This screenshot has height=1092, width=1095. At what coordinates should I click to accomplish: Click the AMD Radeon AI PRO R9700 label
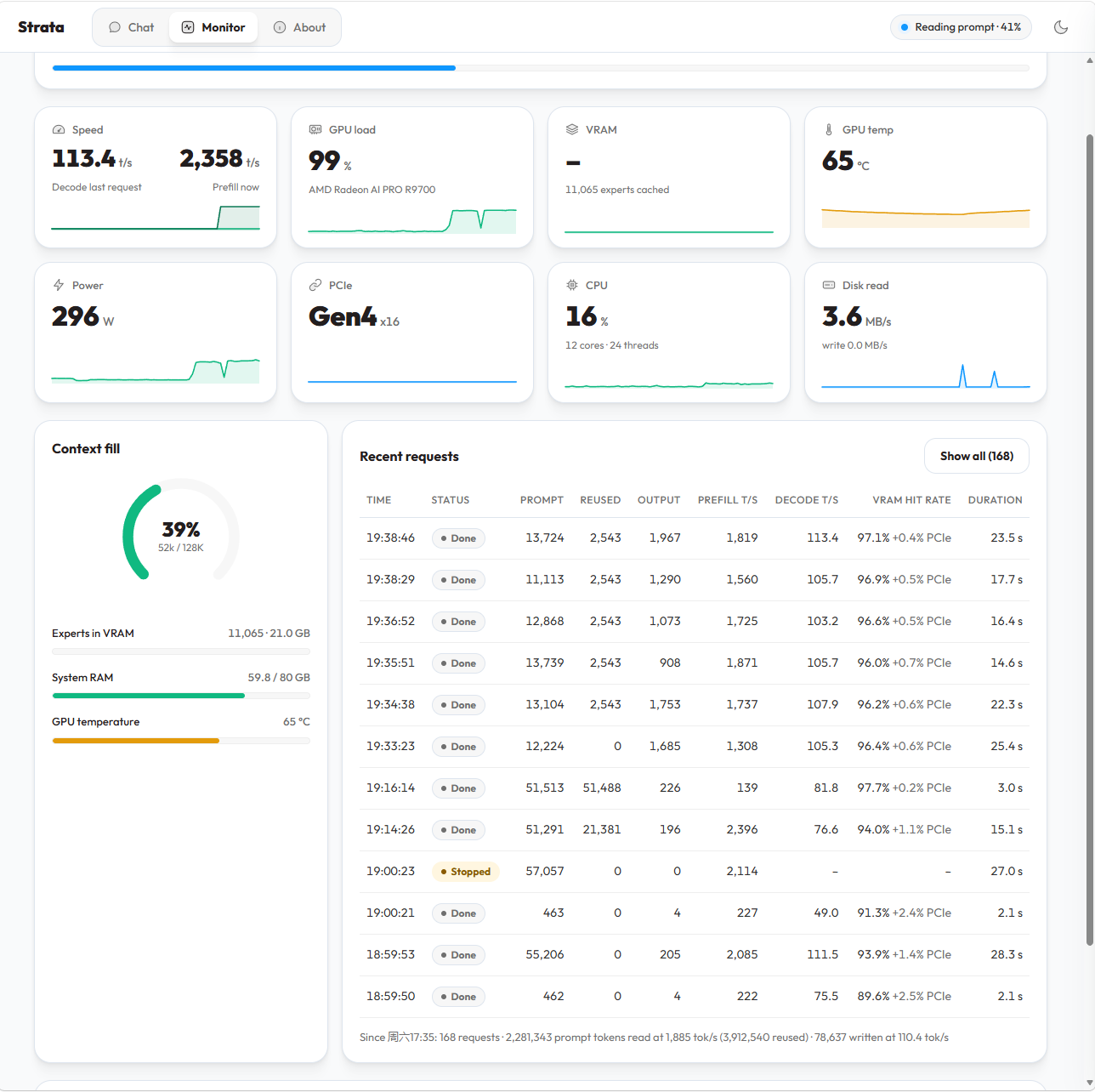point(372,190)
